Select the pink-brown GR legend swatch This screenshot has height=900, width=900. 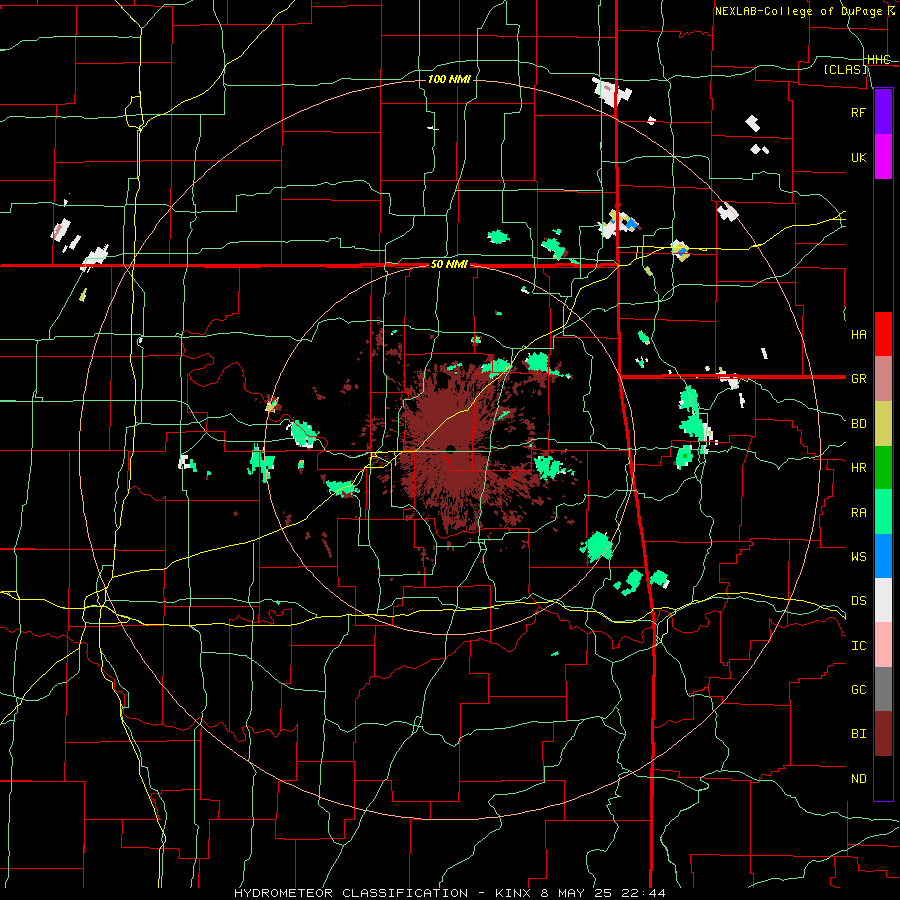(x=883, y=378)
